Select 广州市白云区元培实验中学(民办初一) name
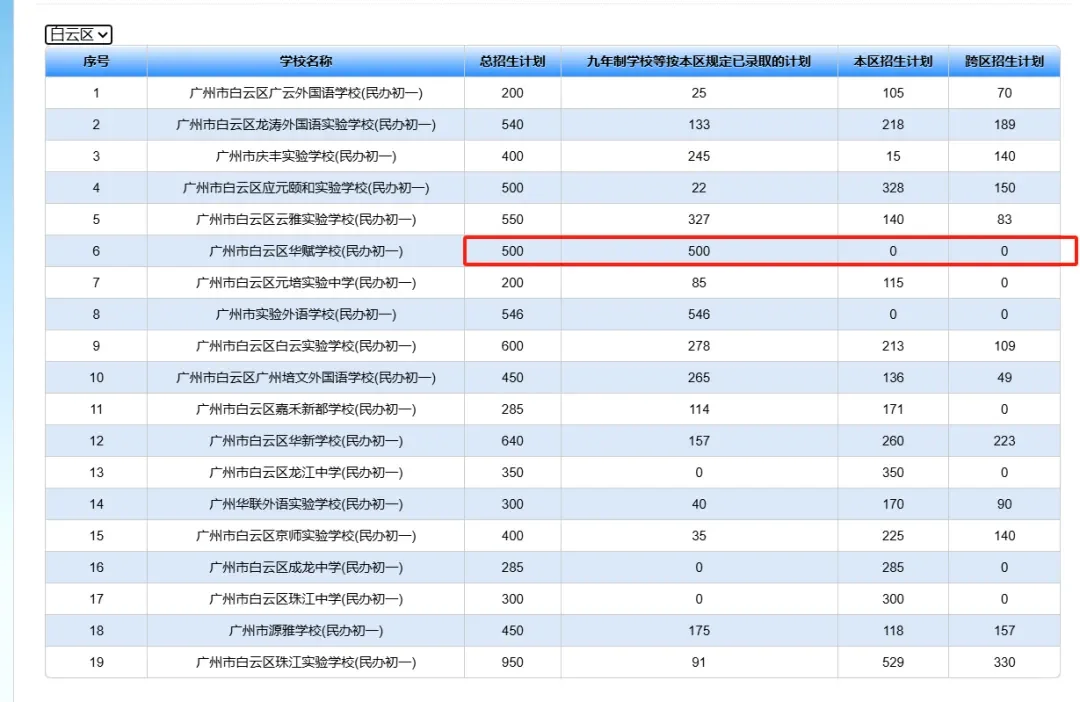The height and width of the screenshot is (702, 1080). pos(306,283)
